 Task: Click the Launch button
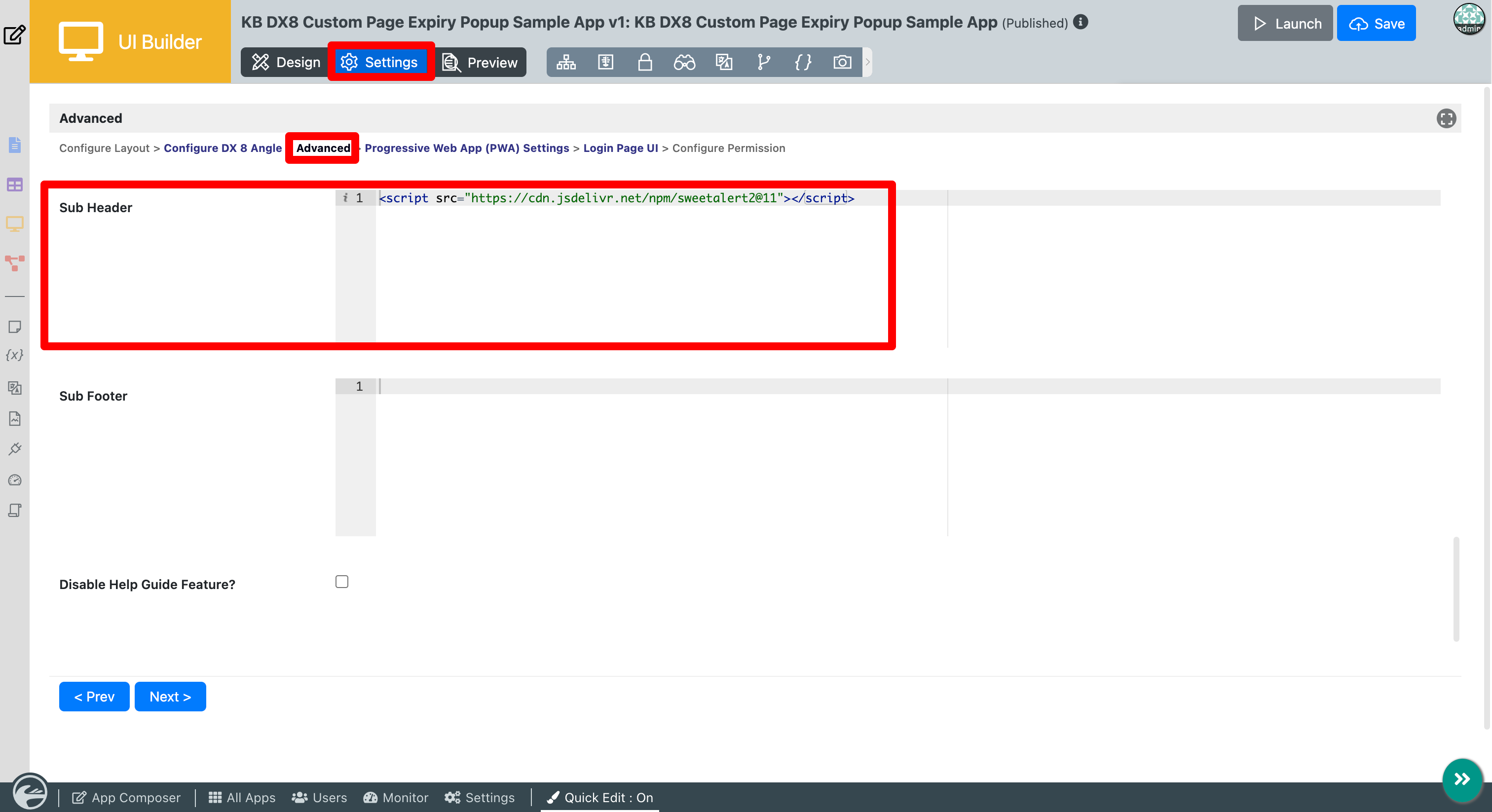pyautogui.click(x=1285, y=23)
